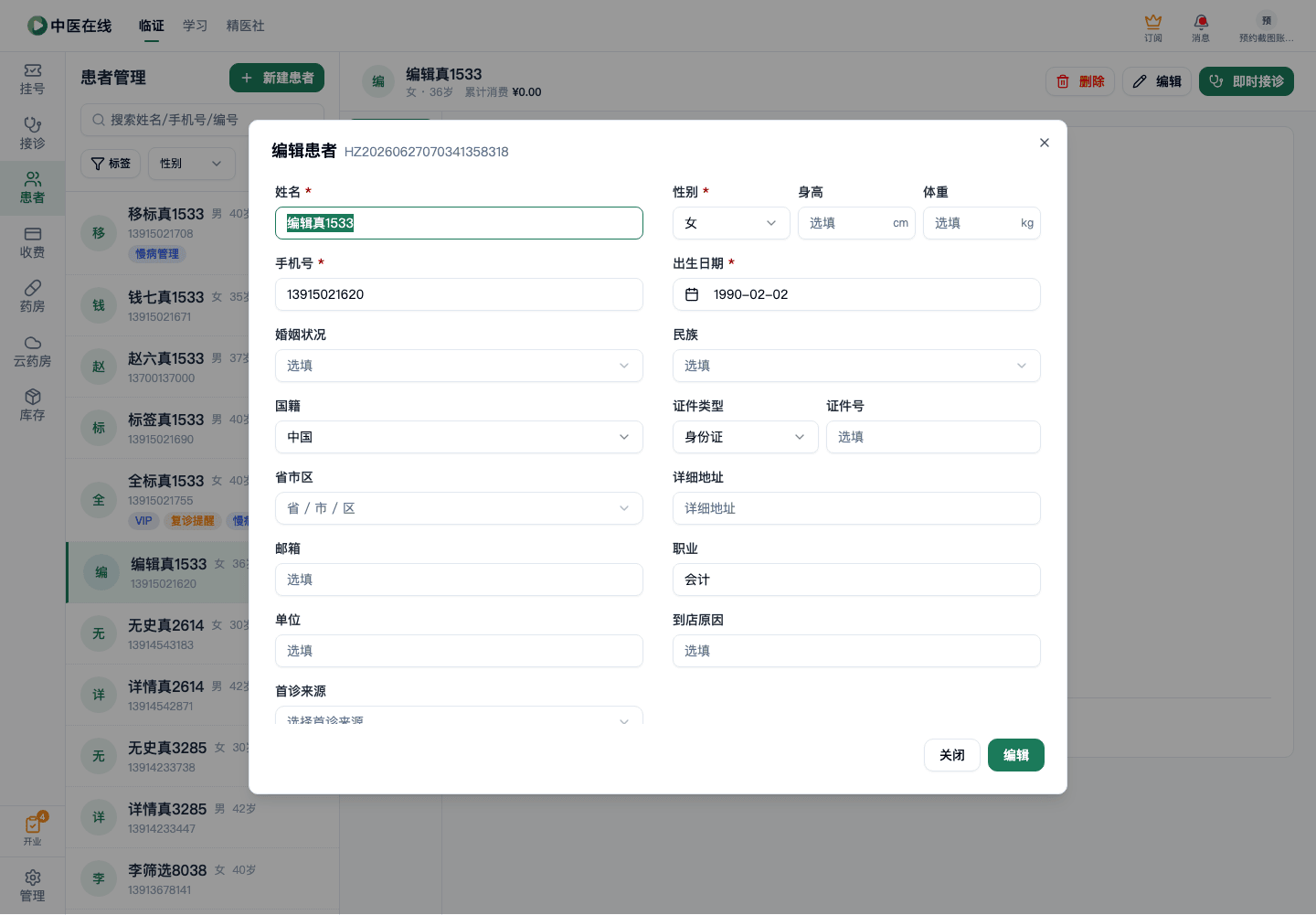Image resolution: width=1316 pixels, height=915 pixels.
Task: Switch to 学习 tab
Action: pyautogui.click(x=196, y=26)
